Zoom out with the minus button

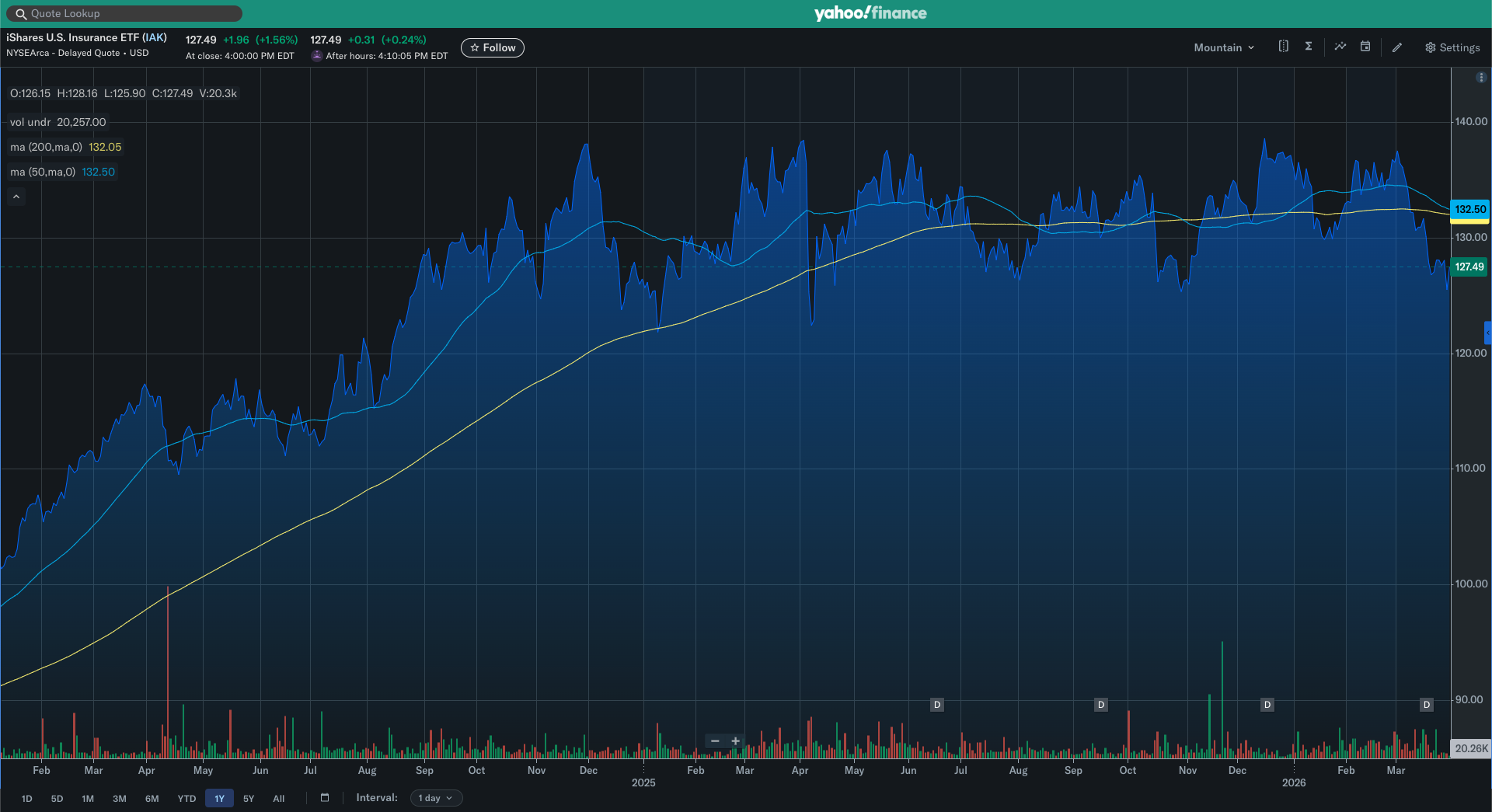pos(715,741)
